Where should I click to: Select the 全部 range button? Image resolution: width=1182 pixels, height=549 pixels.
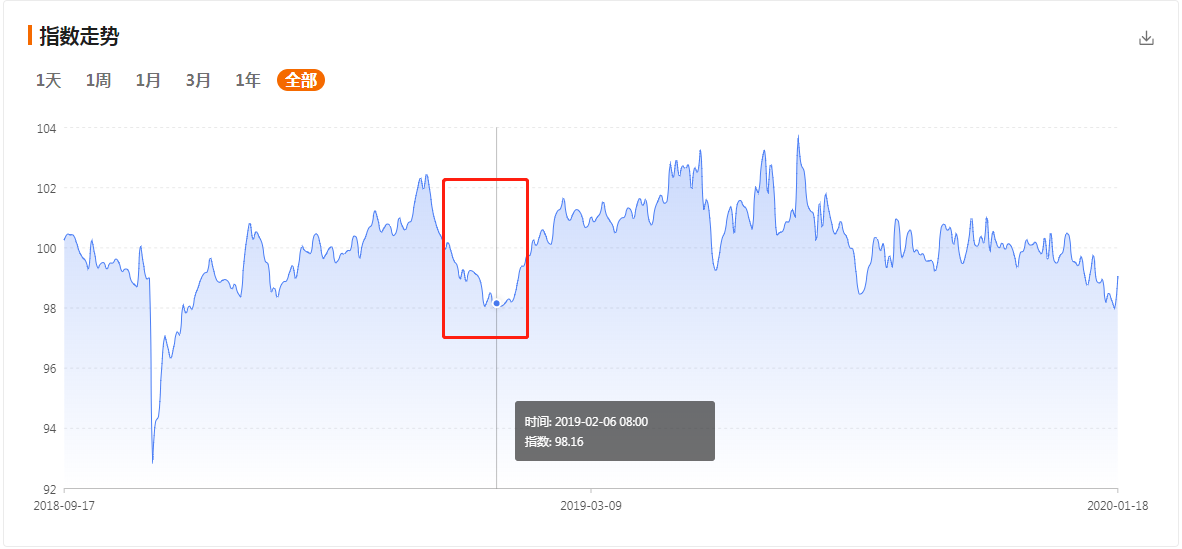[x=301, y=81]
